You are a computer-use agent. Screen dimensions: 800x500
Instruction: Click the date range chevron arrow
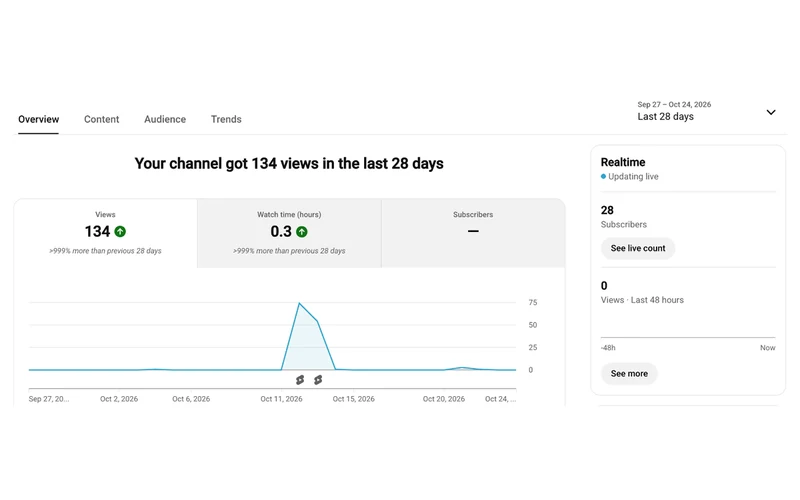[771, 112]
